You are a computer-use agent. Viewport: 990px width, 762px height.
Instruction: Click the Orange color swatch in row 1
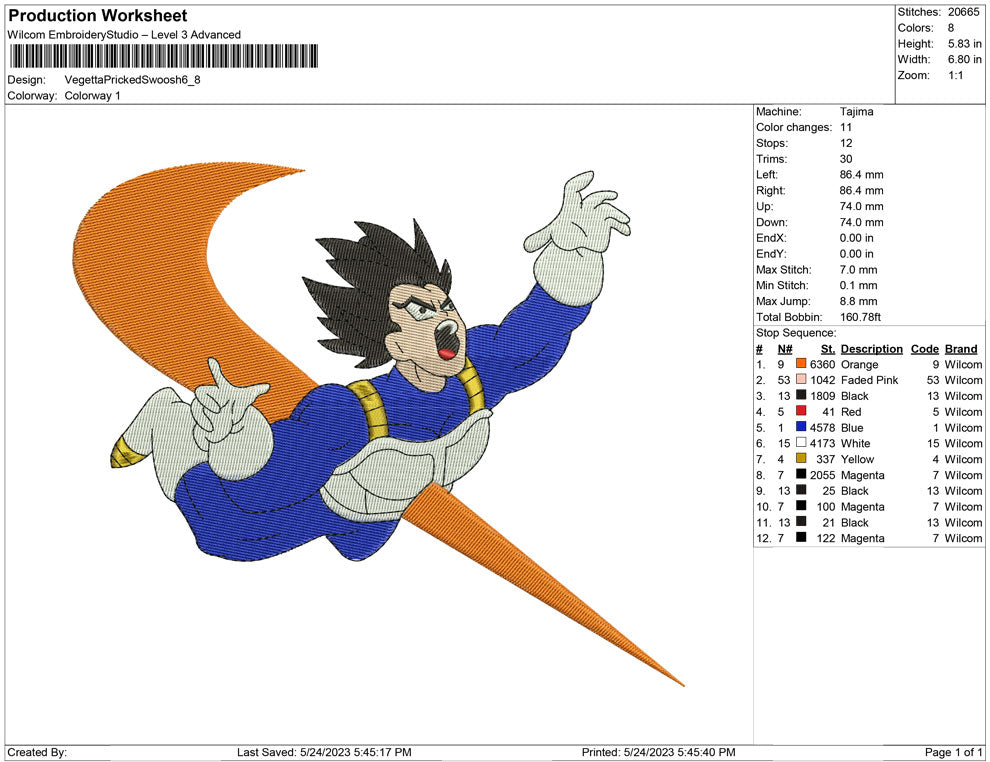[x=800, y=364]
